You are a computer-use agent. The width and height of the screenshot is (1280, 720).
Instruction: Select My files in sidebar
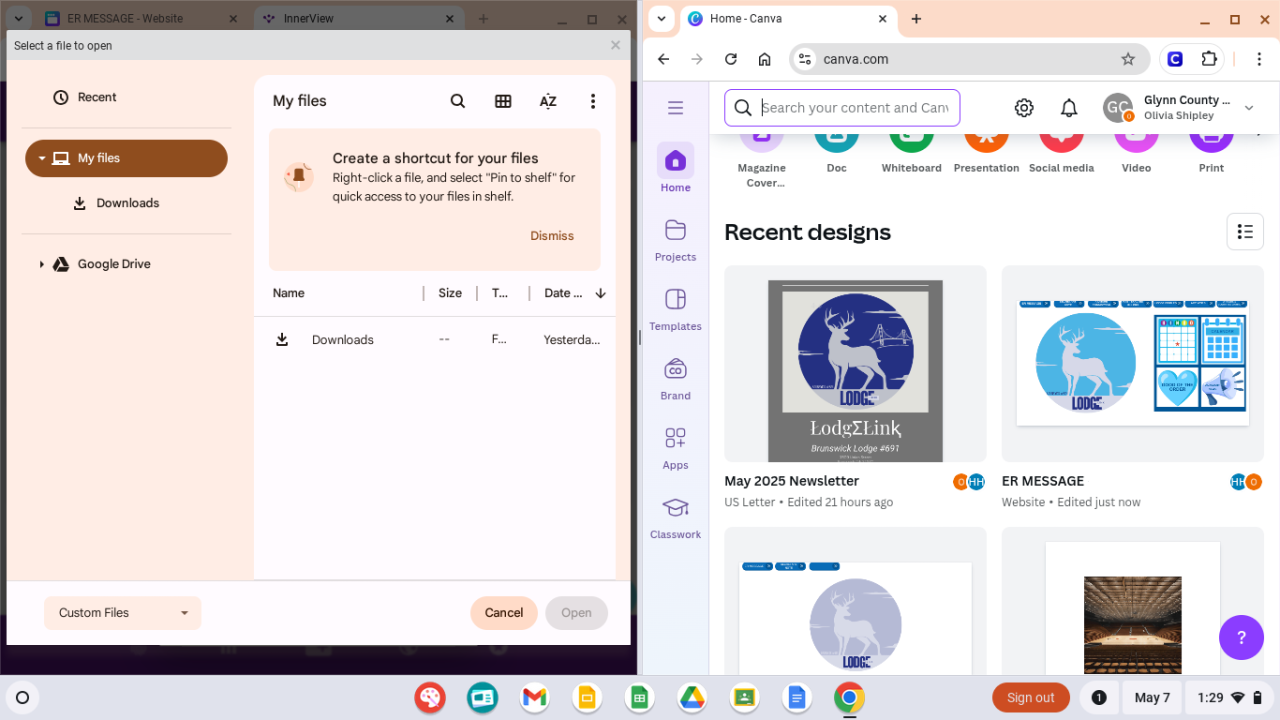126,158
